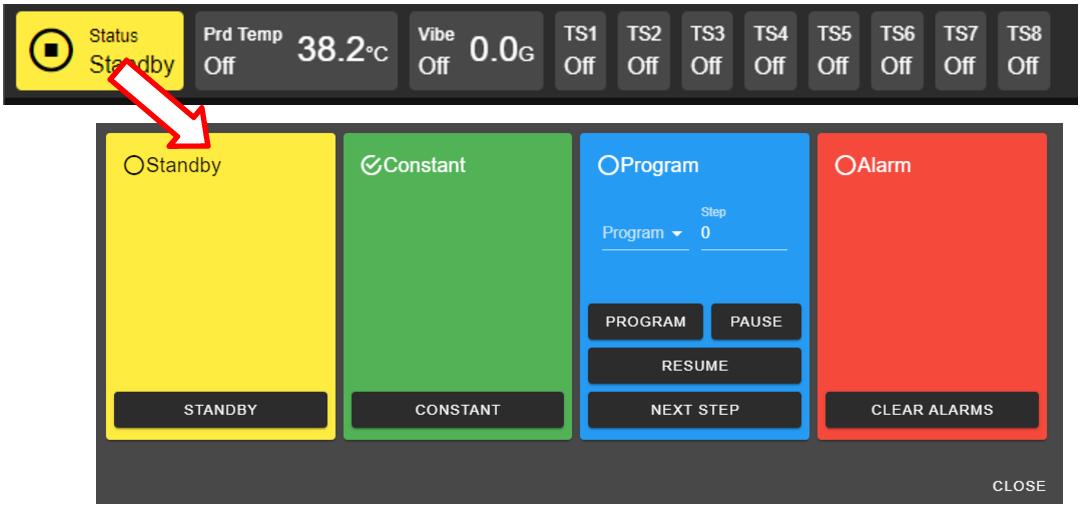Image resolution: width=1084 pixels, height=511 pixels.
Task: Click the 'Status' text in the yellow tile
Action: (113, 37)
